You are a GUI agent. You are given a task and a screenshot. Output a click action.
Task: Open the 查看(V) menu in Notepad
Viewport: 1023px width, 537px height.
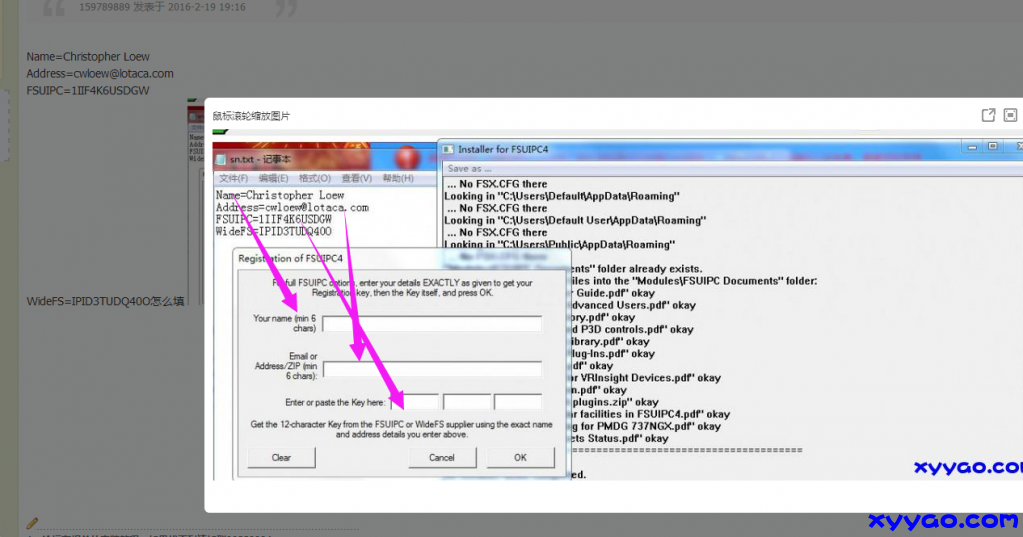tap(356, 178)
